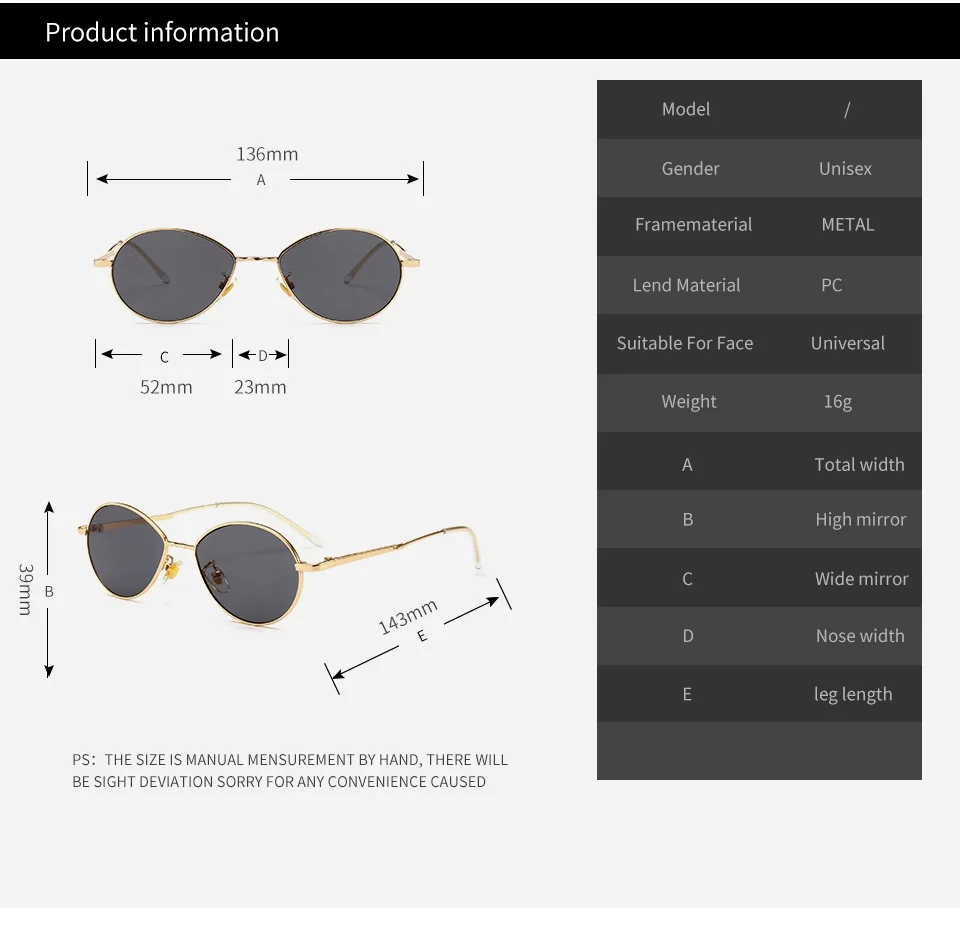The width and height of the screenshot is (960, 932).
Task: Click the leg length description cell
Action: click(x=853, y=694)
